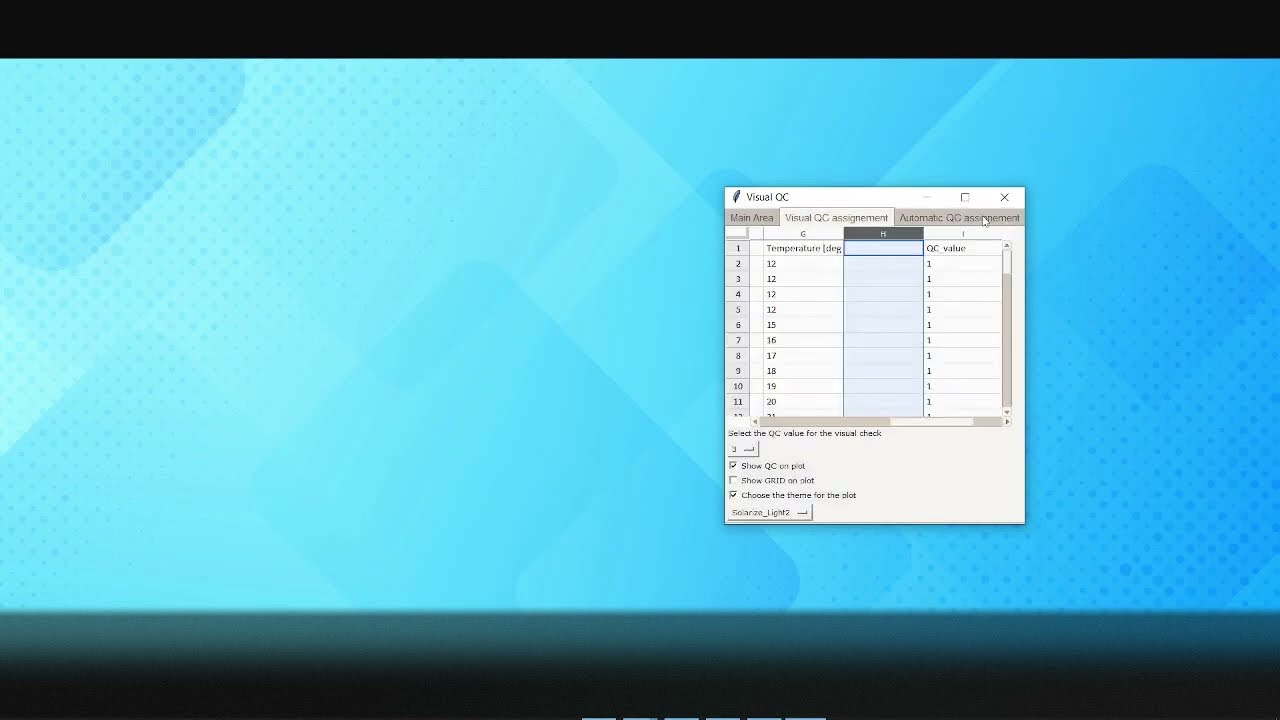The height and width of the screenshot is (720, 1280).
Task: Click the horizontal scrollbar left arrow
Action: tap(755, 422)
